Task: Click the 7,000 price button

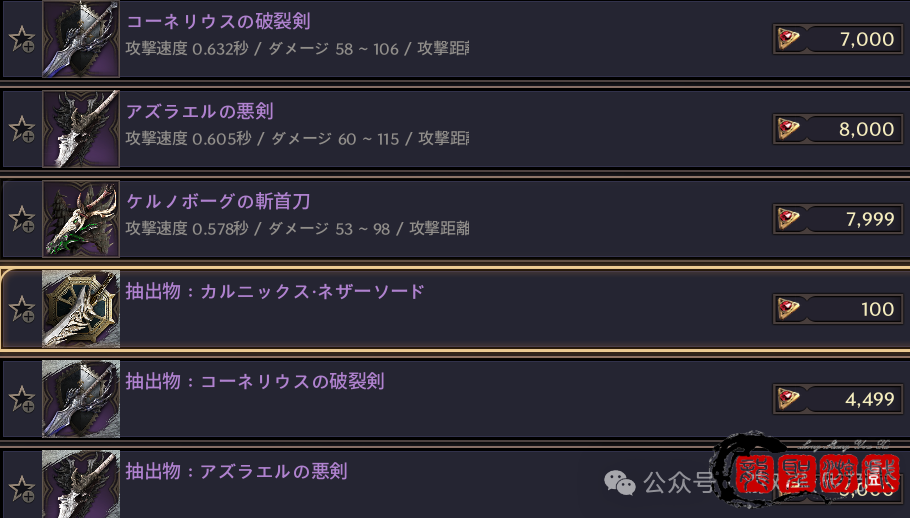Action: coord(837,39)
